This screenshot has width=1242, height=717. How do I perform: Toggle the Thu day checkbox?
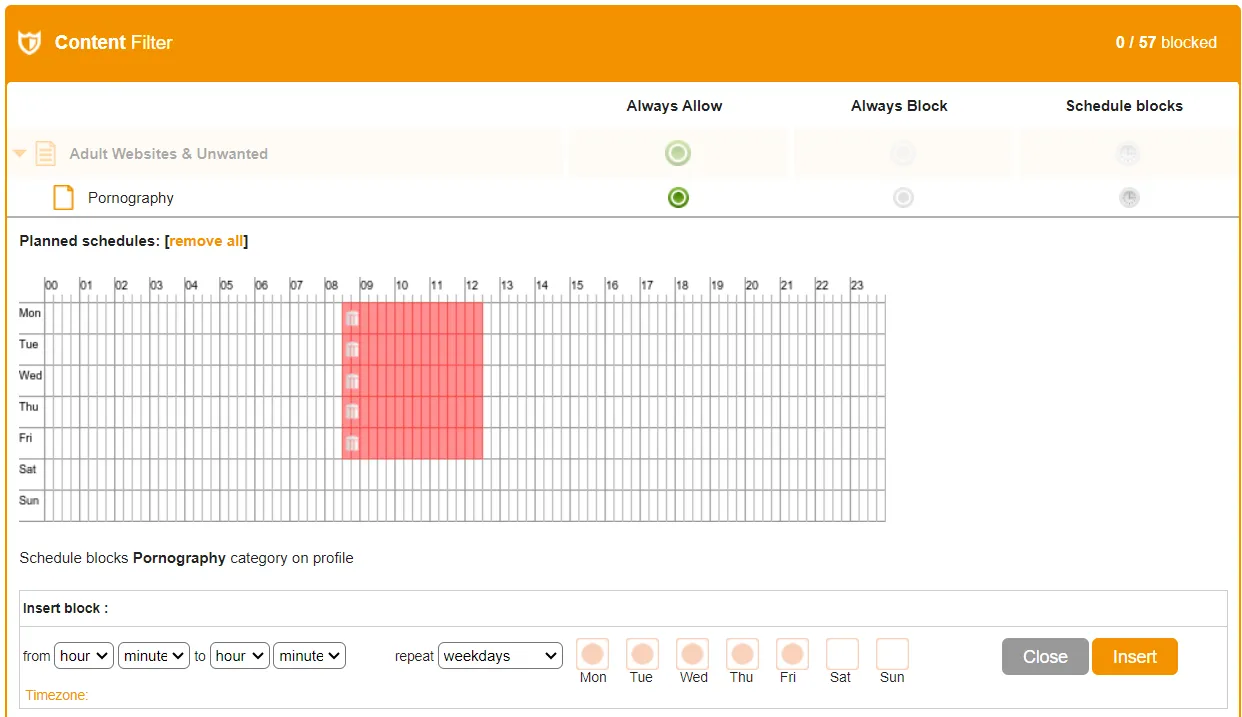click(743, 654)
